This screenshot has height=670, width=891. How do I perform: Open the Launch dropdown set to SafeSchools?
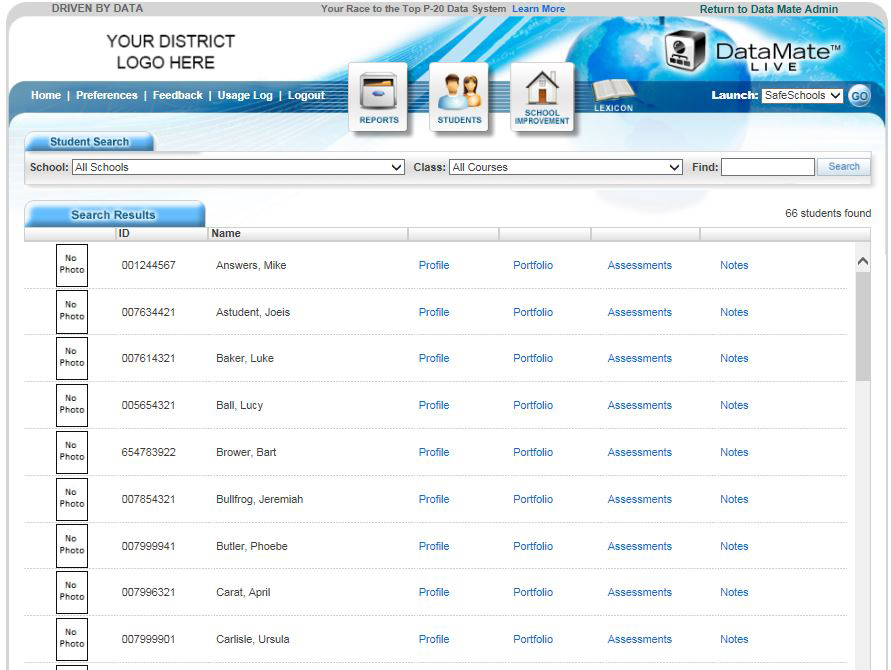[802, 96]
